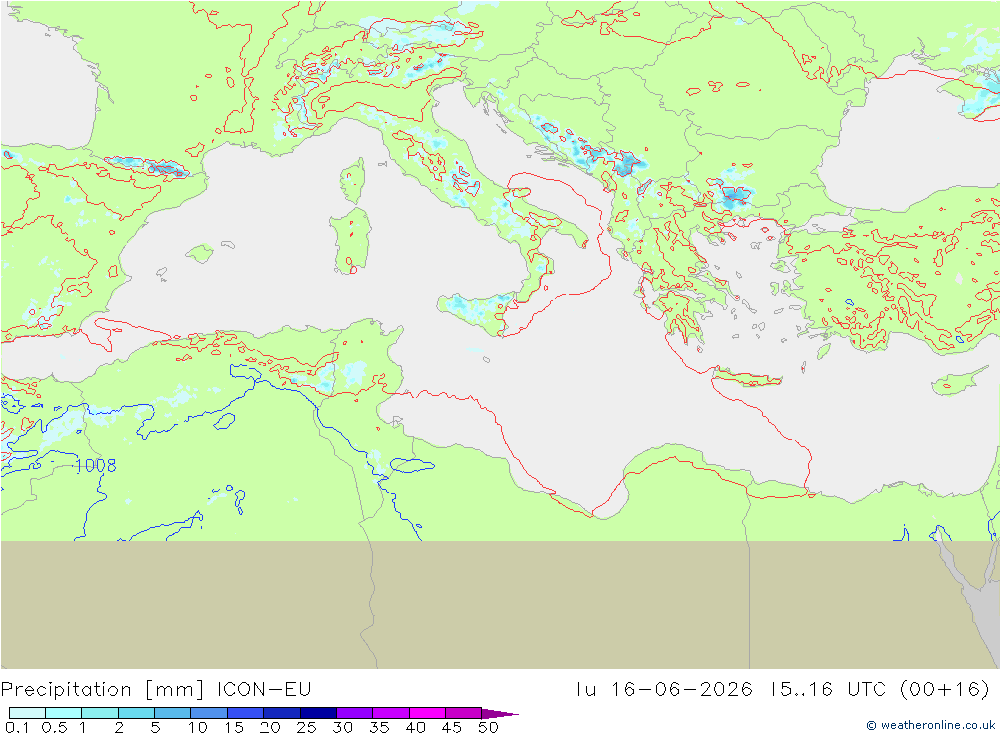Pick the legend swatch between 5 and 10
This screenshot has width=1000, height=733.
pos(173,713)
